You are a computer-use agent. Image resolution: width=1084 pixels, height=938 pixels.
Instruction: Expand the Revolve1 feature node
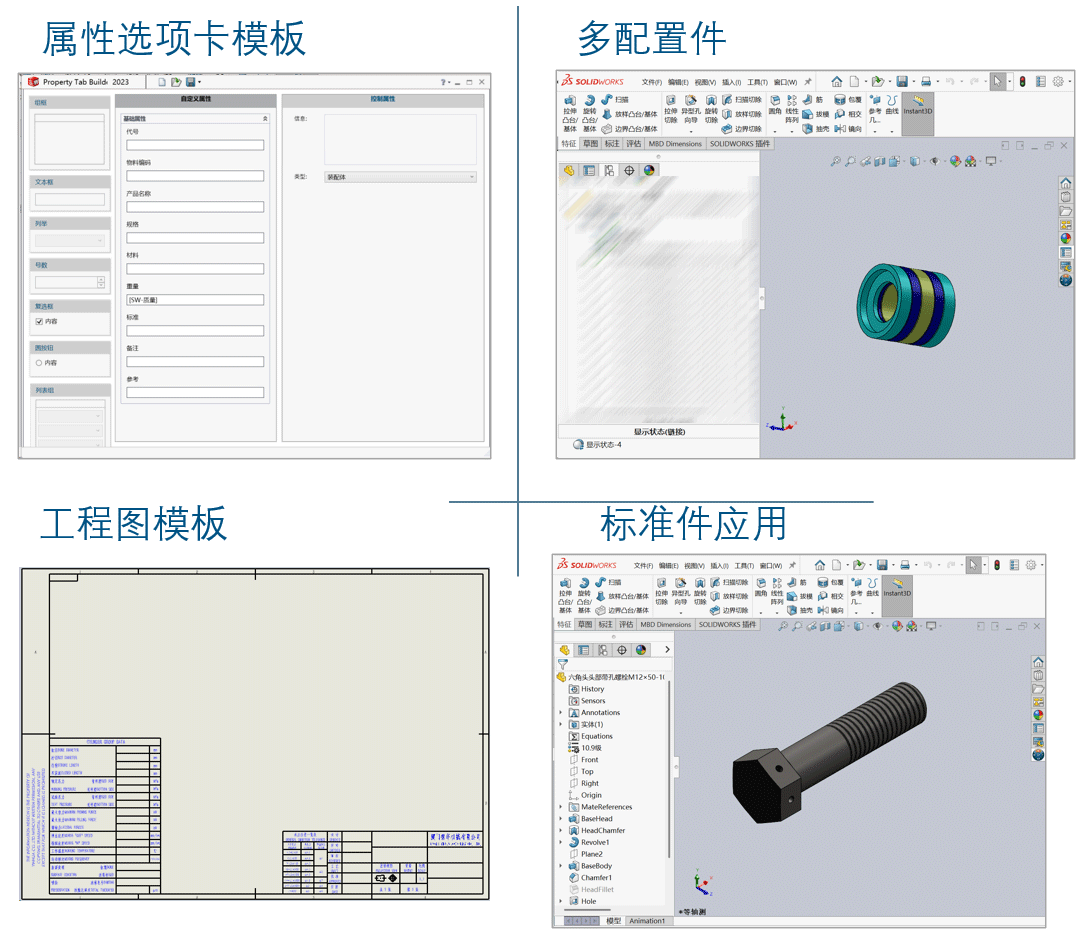561,842
